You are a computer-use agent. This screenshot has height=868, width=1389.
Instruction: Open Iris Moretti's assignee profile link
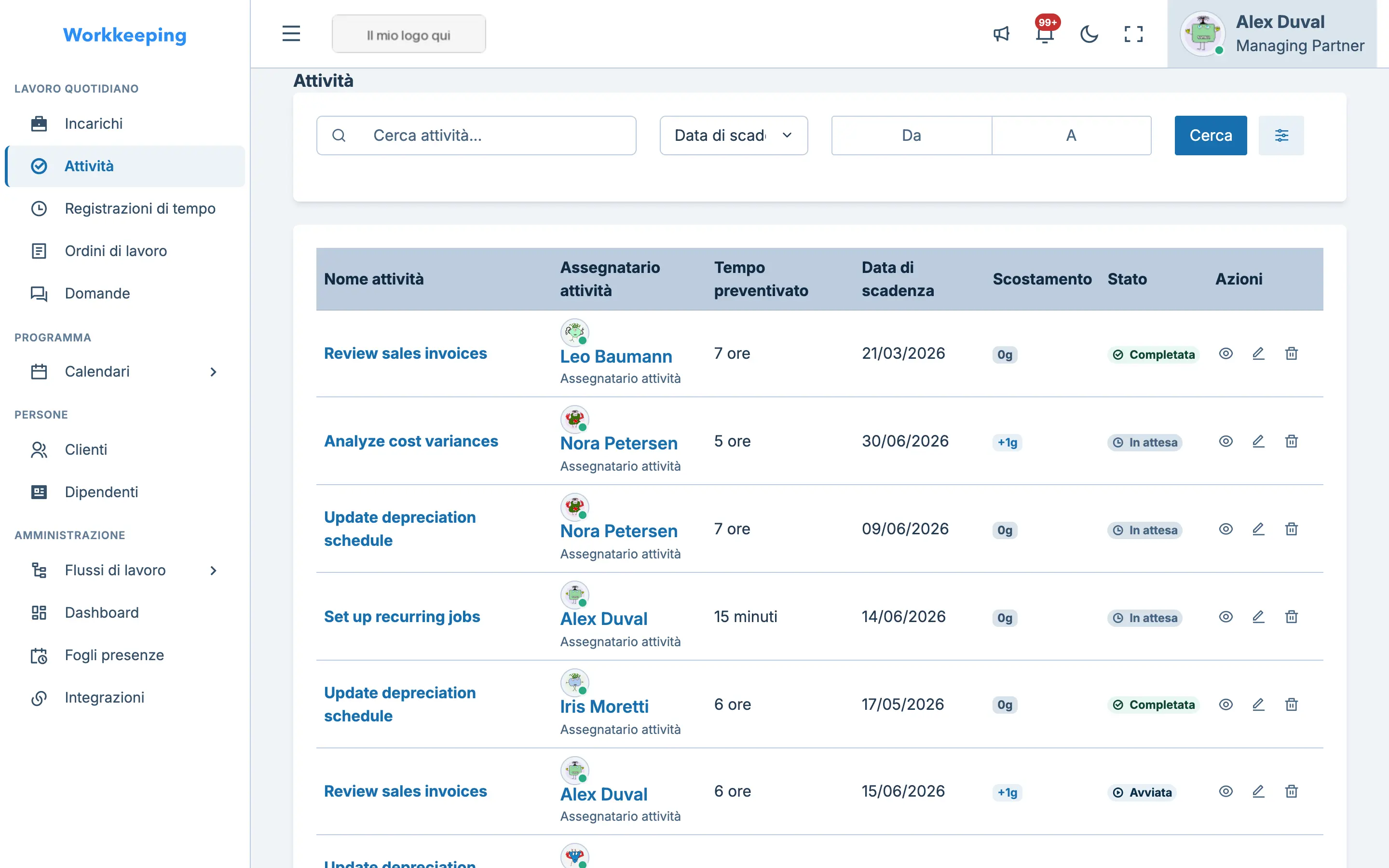pyautogui.click(x=604, y=706)
